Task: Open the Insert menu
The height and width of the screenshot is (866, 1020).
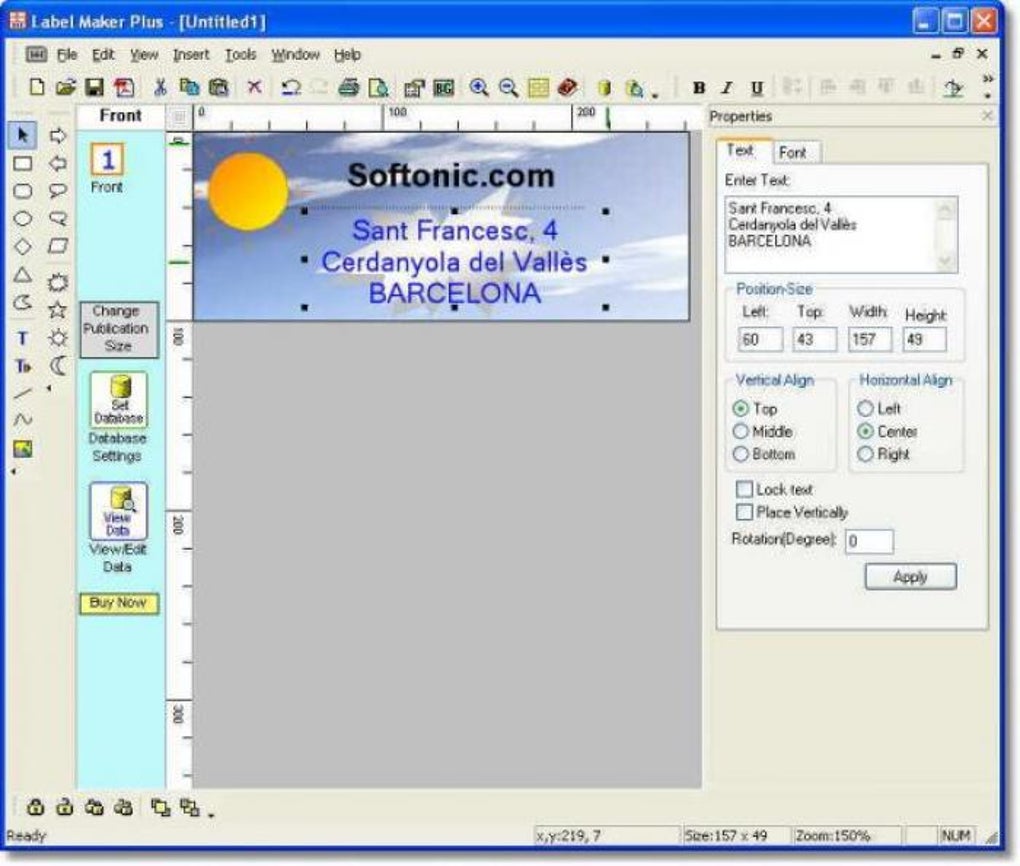Action: click(x=191, y=55)
